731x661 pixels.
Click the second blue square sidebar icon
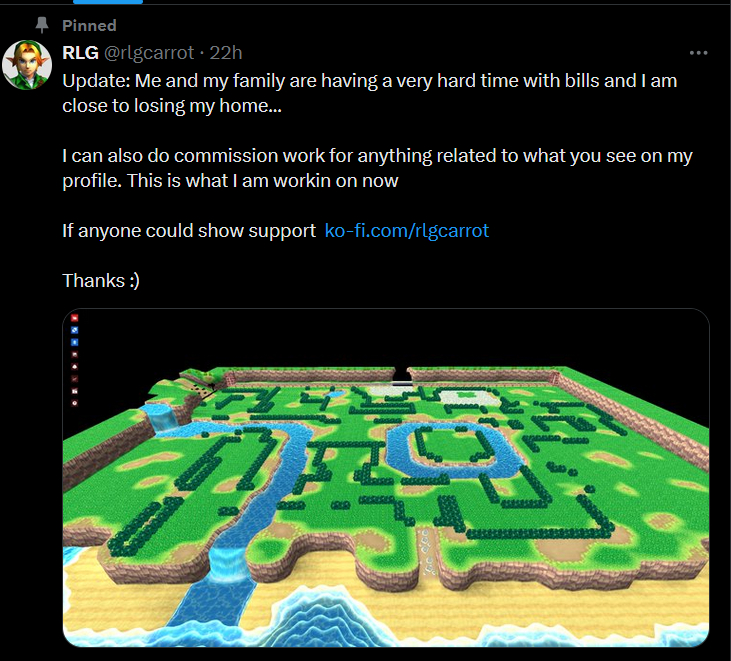(75, 342)
